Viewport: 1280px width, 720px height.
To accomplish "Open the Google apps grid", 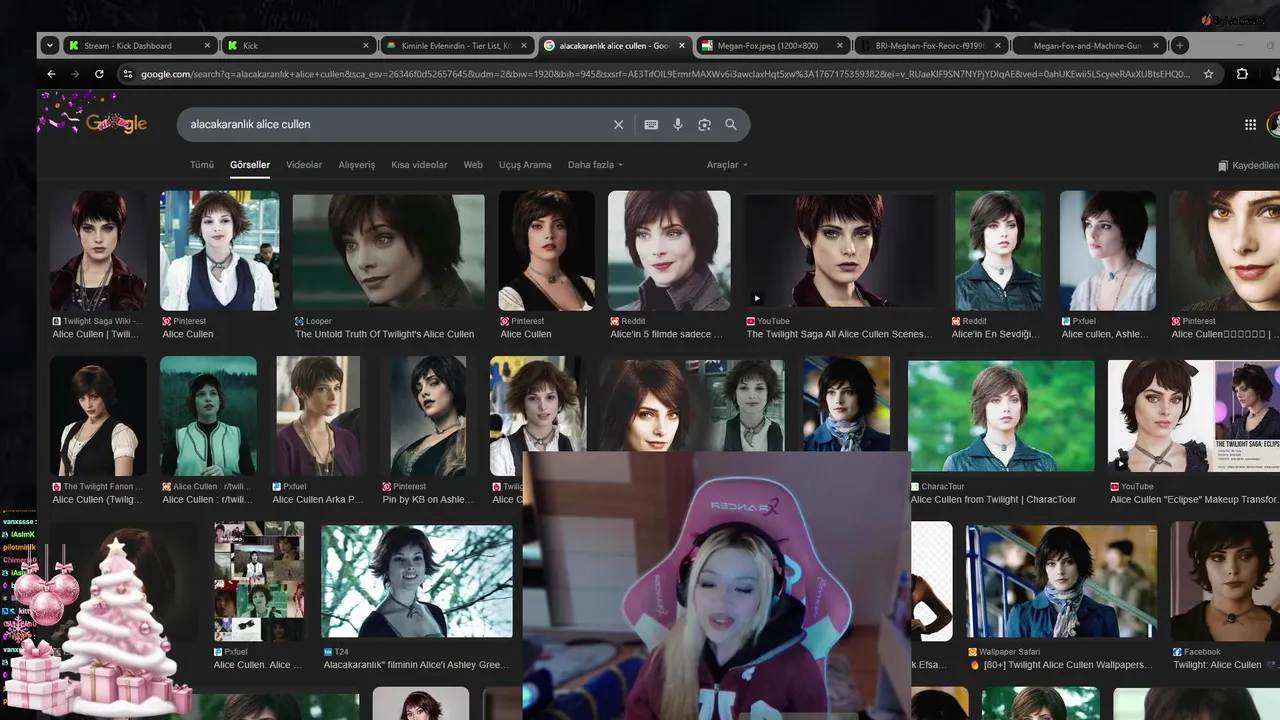I will pyautogui.click(x=1250, y=125).
